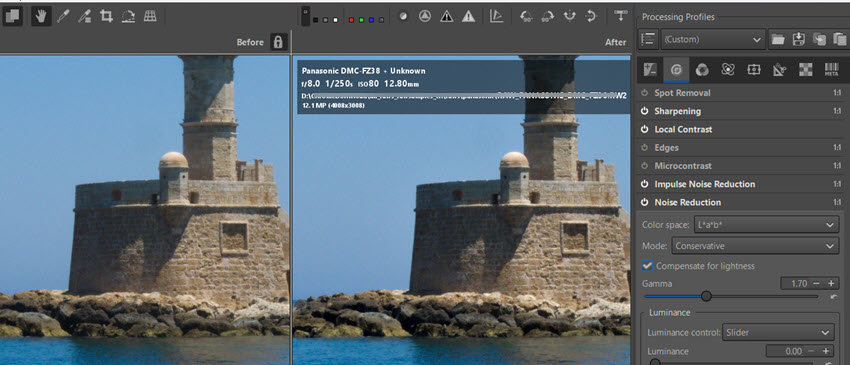The width and height of the screenshot is (850, 365).
Task: Preview the blue channel only
Action: [x=371, y=20]
